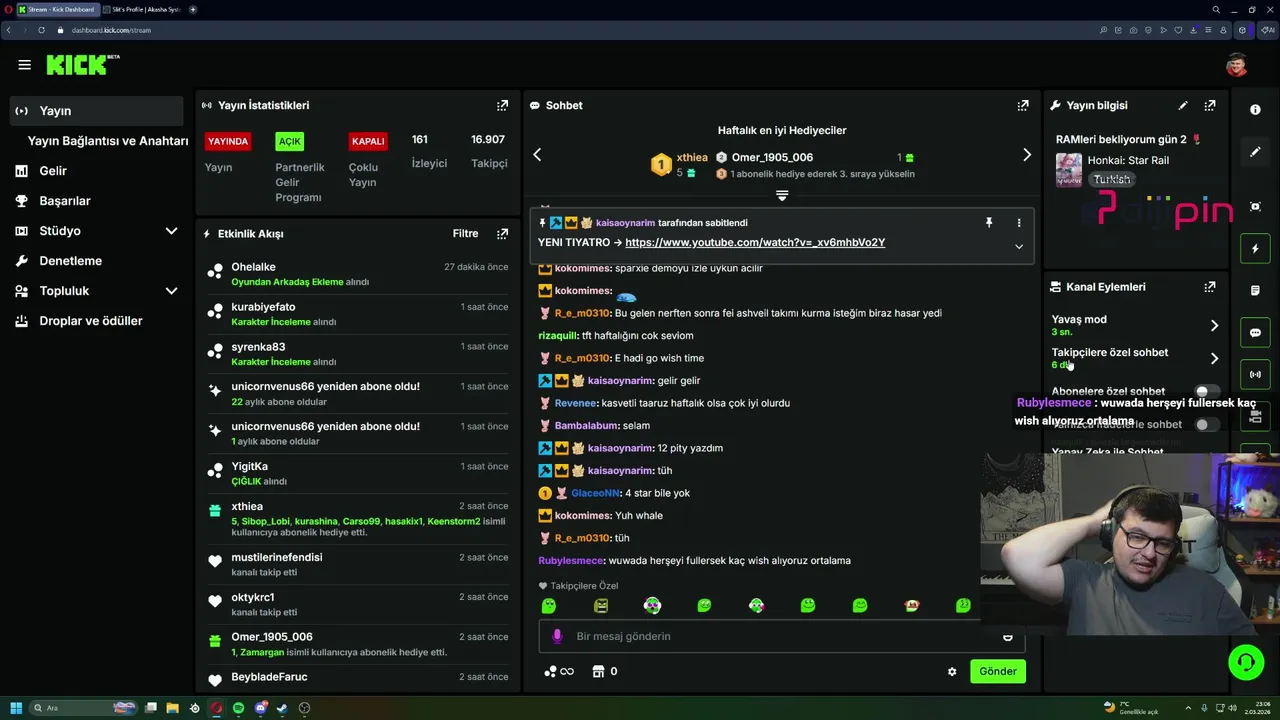Click the Turkish language tag
This screenshot has height=720, width=1280.
point(1112,180)
